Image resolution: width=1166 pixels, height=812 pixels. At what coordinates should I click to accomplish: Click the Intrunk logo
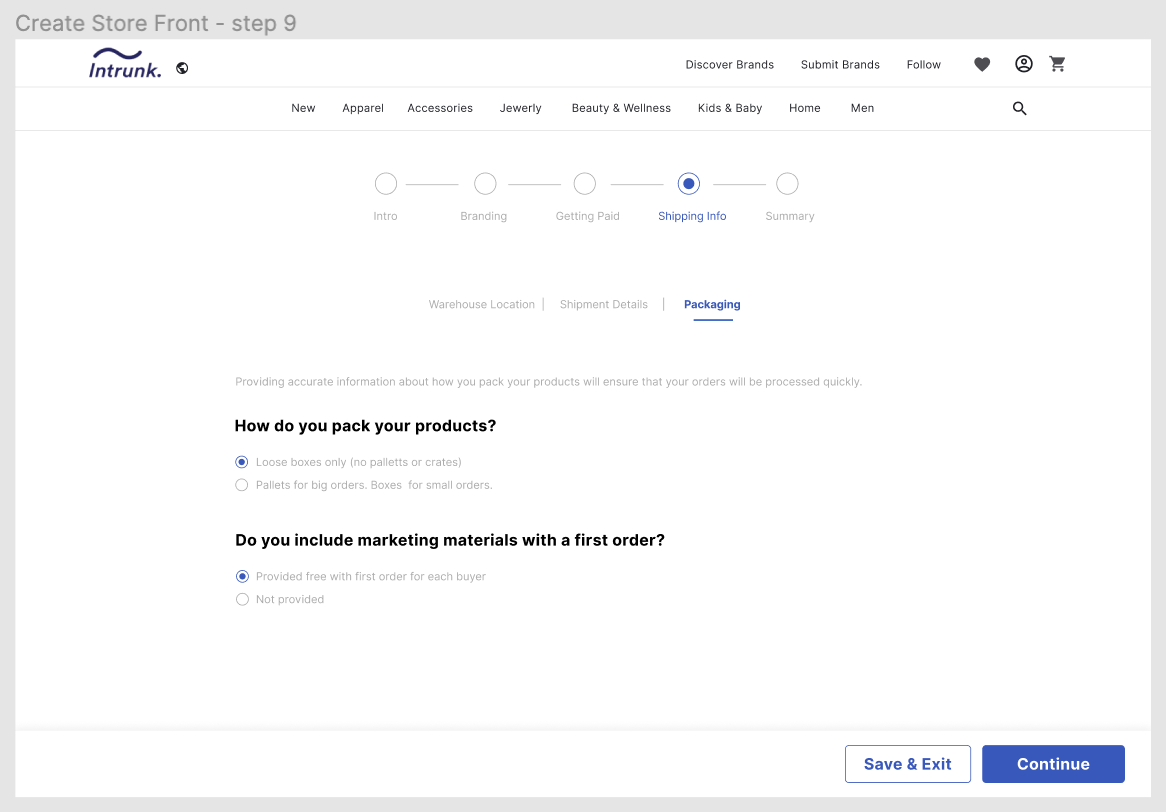(x=124, y=64)
